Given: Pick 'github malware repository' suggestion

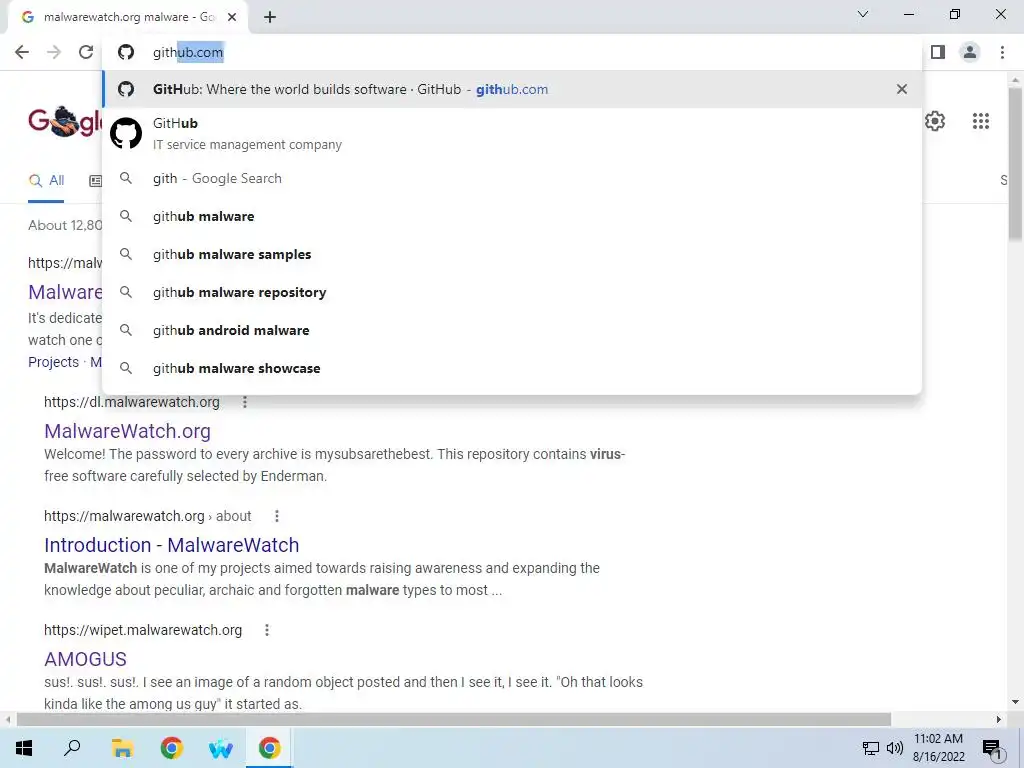Looking at the screenshot, I should pos(512,292).
